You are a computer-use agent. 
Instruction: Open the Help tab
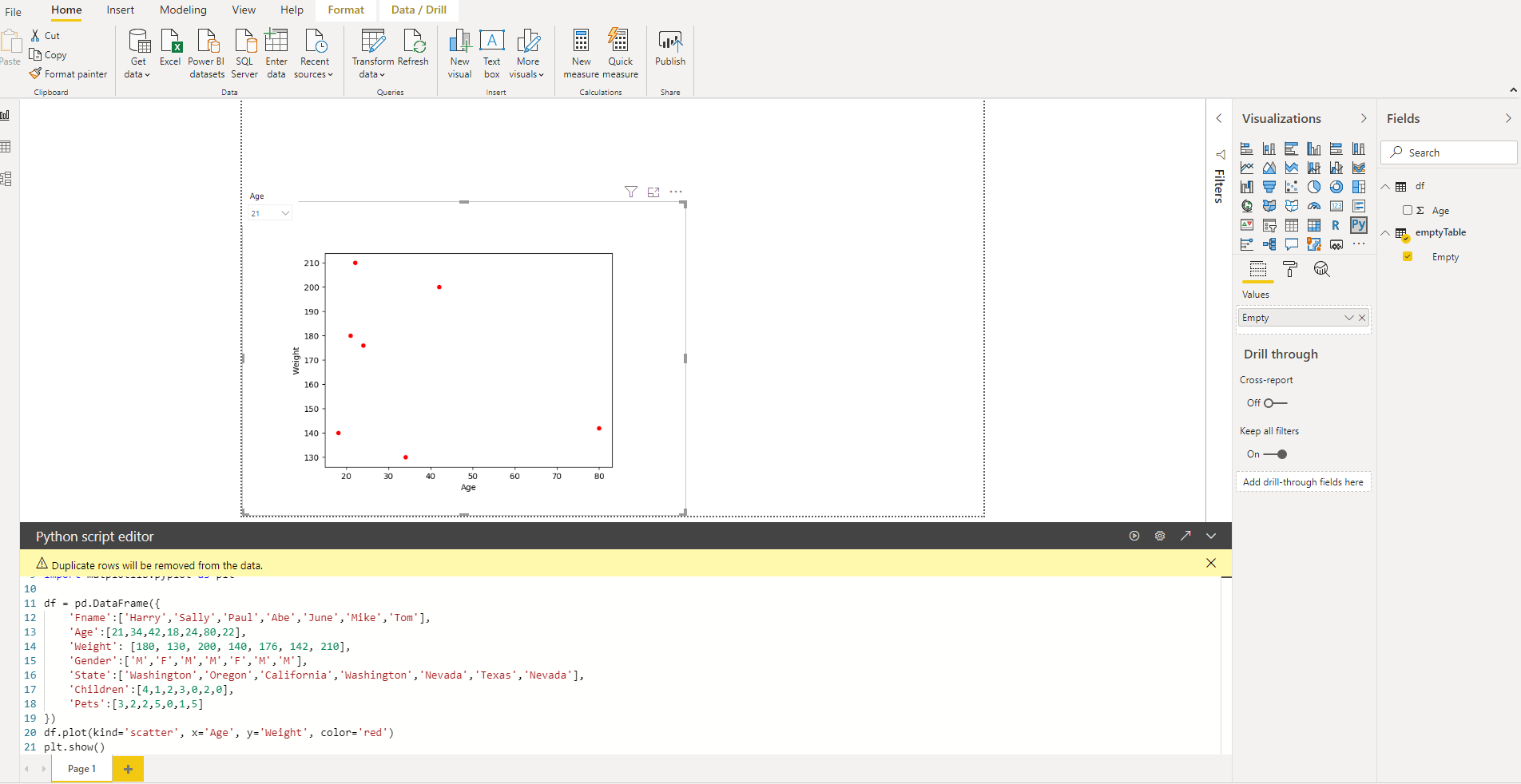coord(292,10)
